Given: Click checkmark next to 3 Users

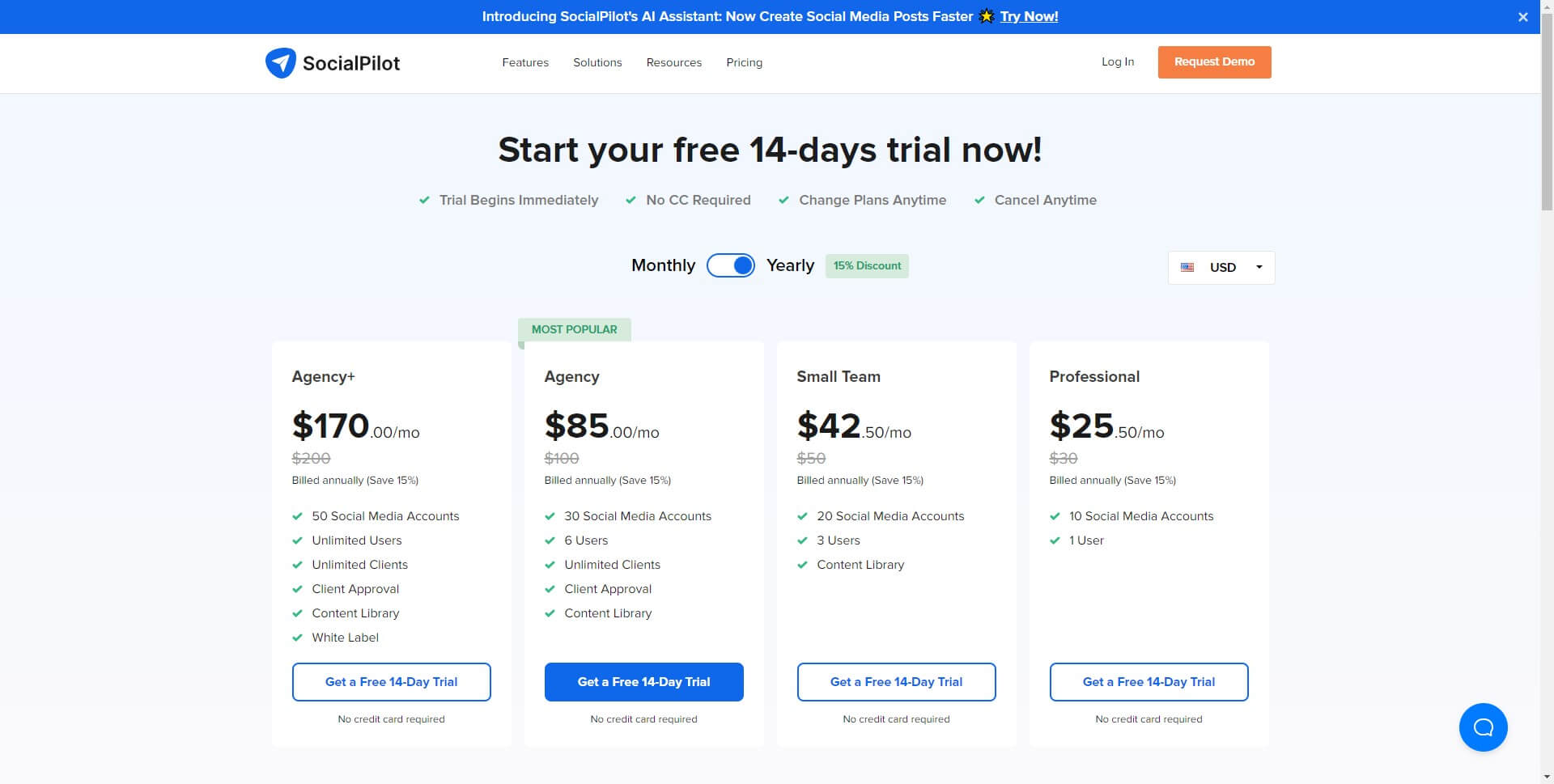Looking at the screenshot, I should coord(802,540).
